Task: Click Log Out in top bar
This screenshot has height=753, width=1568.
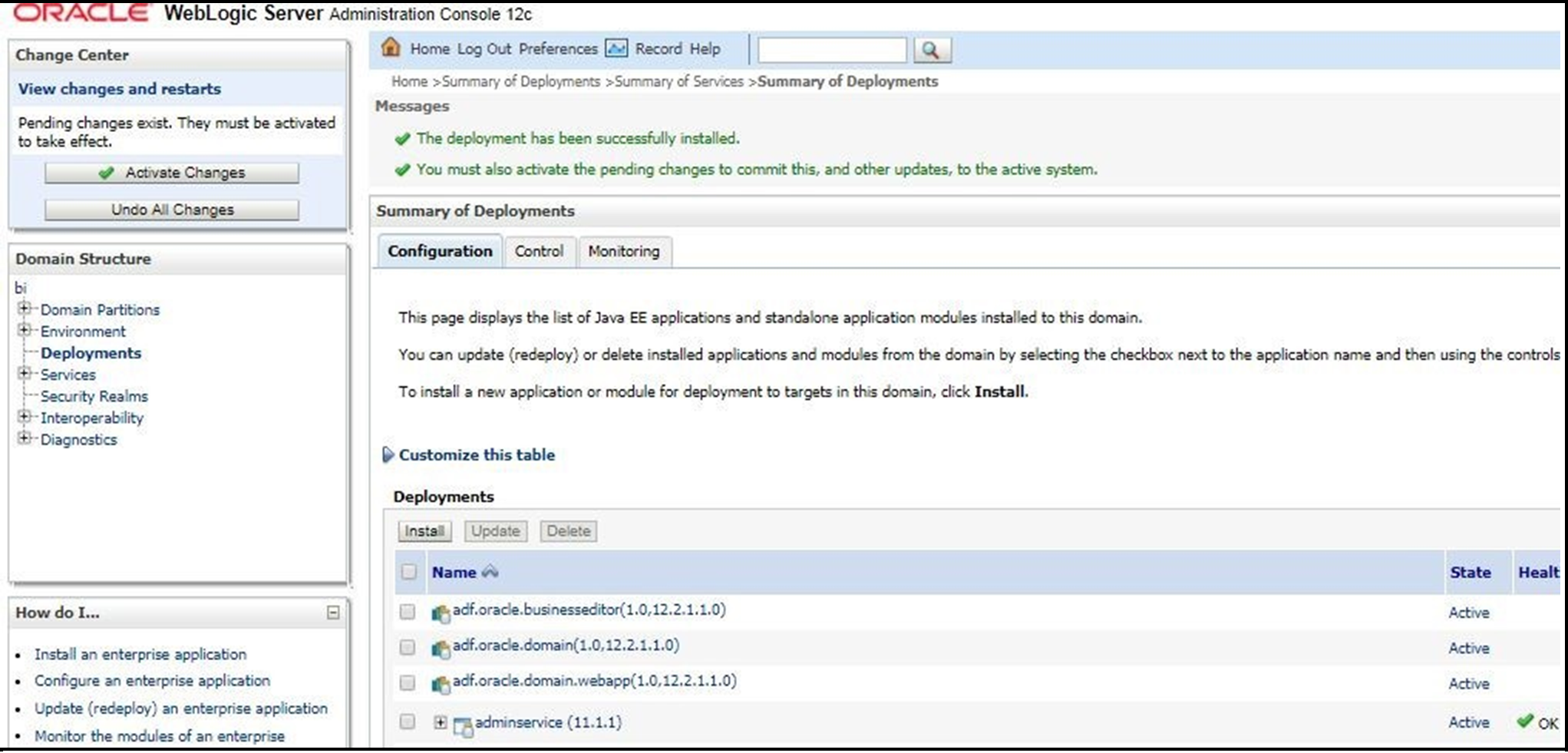Action: click(x=484, y=49)
